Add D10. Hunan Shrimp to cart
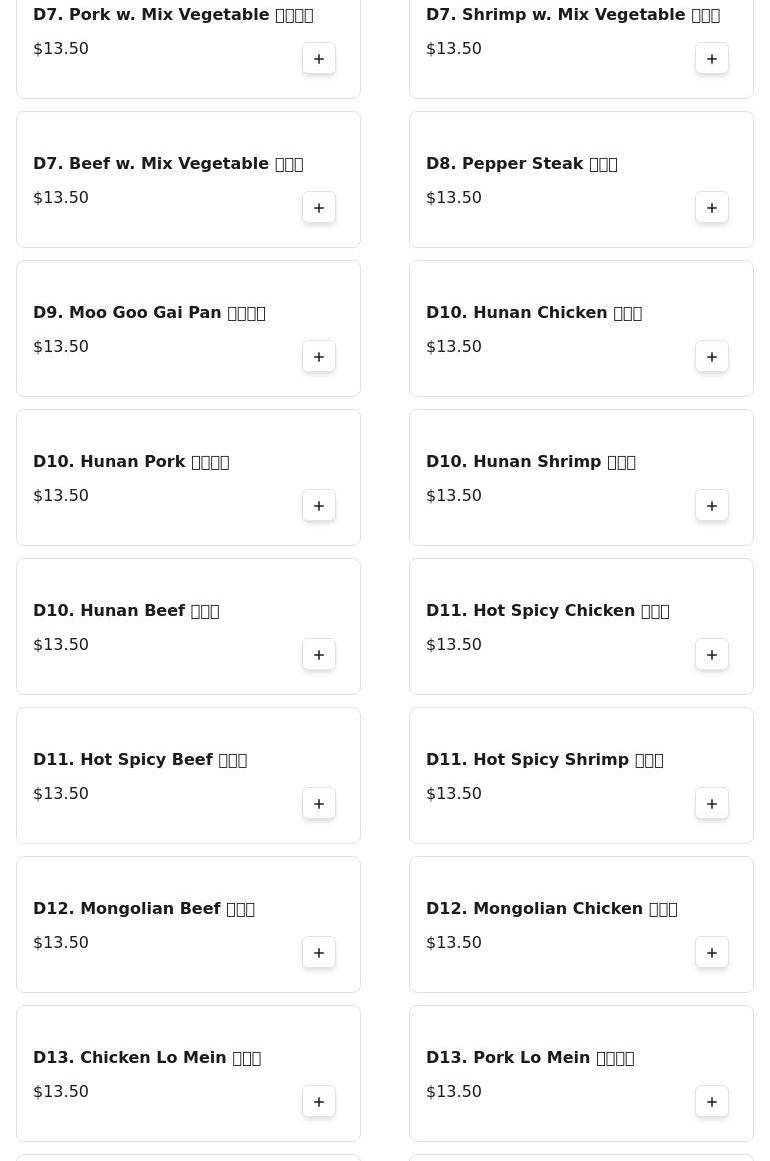 click(x=712, y=505)
